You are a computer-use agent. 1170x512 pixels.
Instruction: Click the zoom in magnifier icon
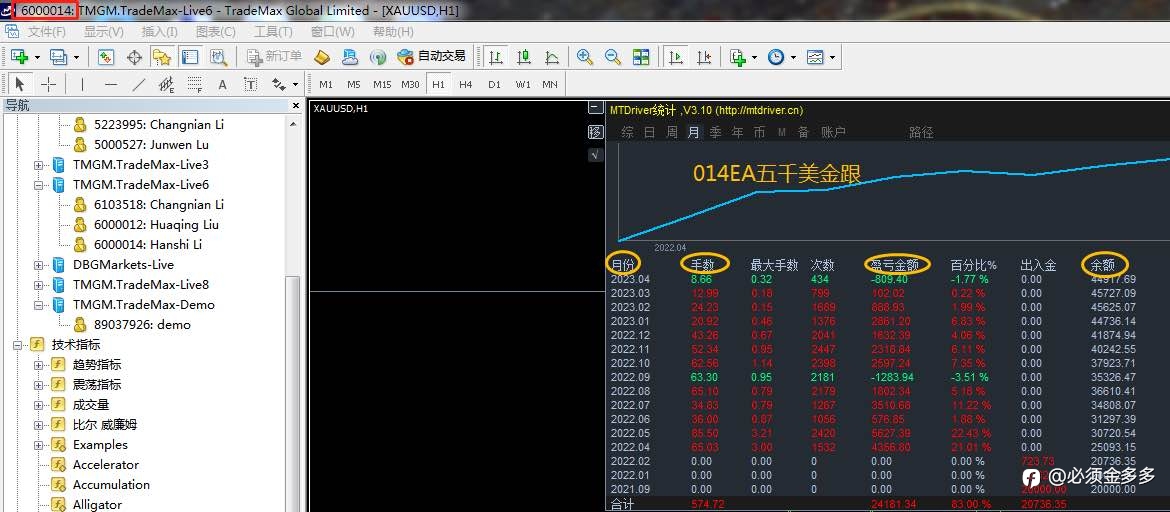point(585,57)
